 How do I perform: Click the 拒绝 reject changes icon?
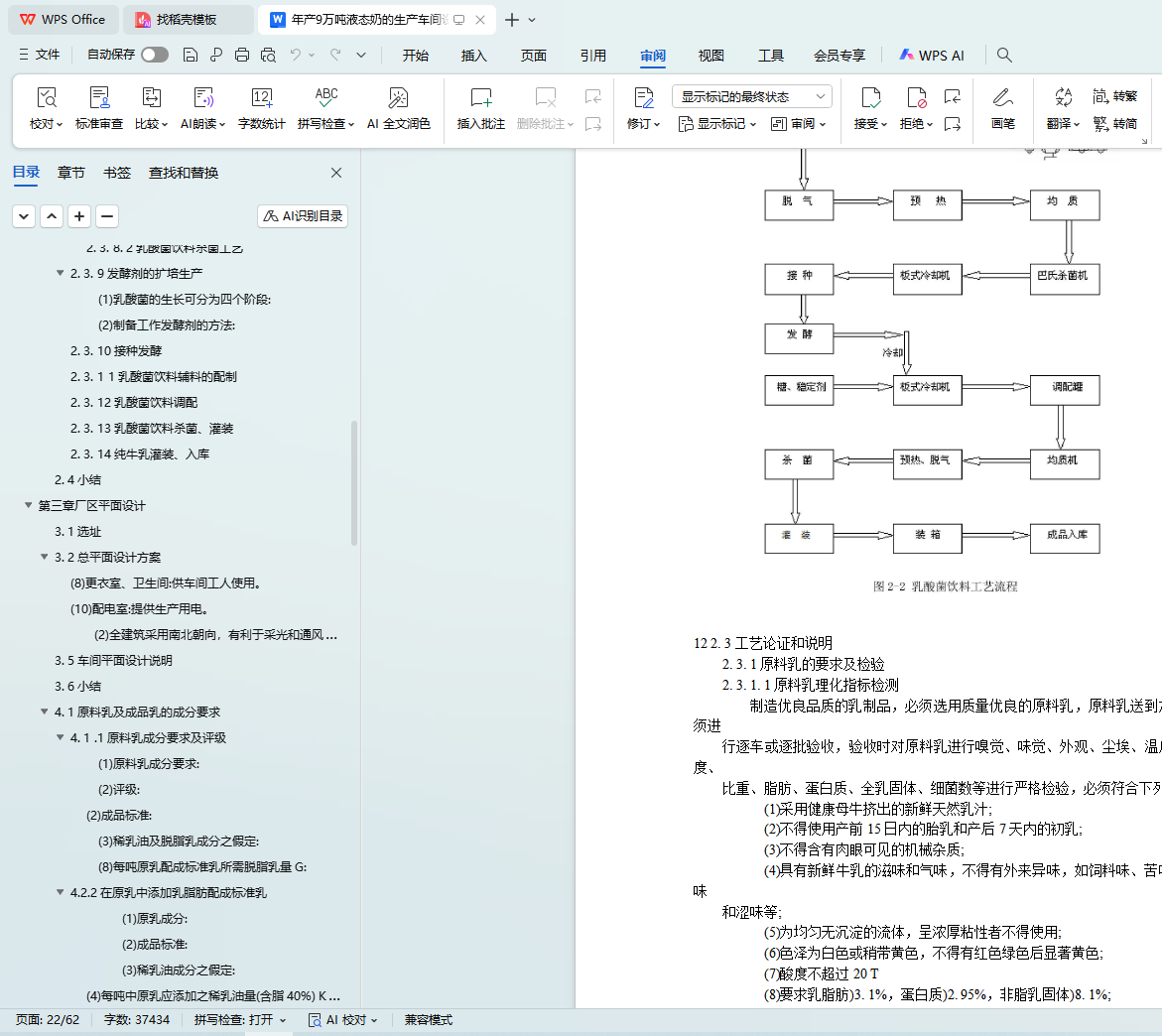click(916, 98)
